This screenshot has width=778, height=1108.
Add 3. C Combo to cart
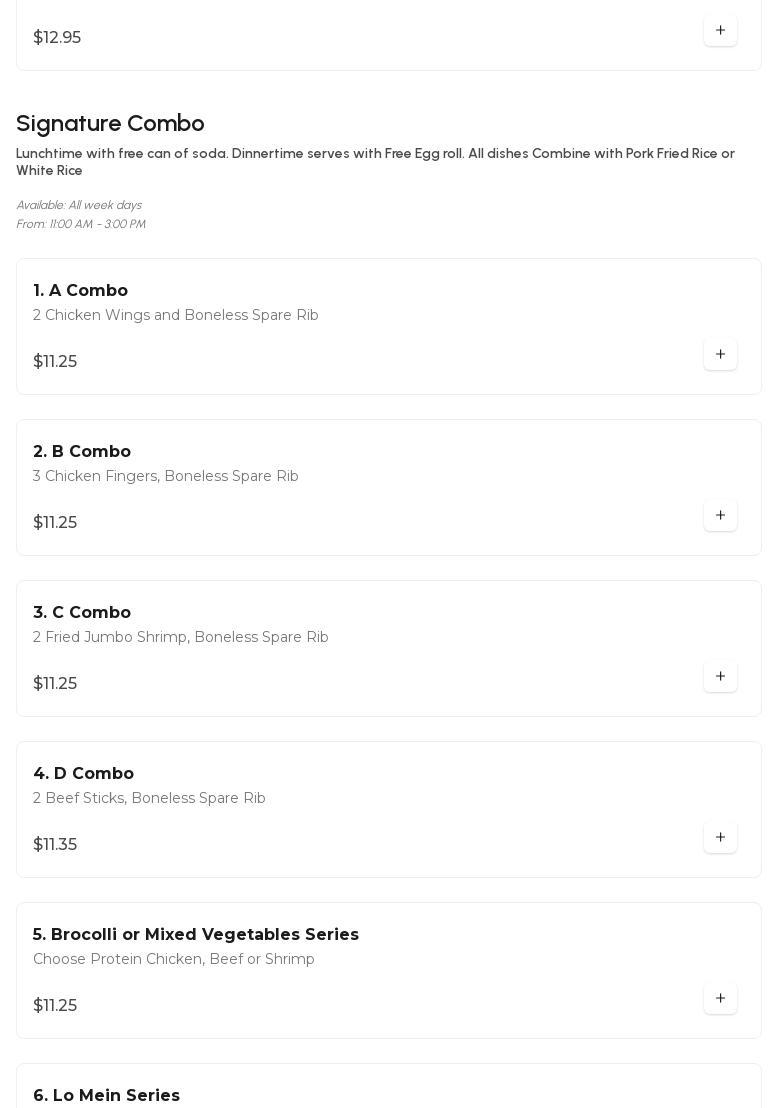[720, 676]
